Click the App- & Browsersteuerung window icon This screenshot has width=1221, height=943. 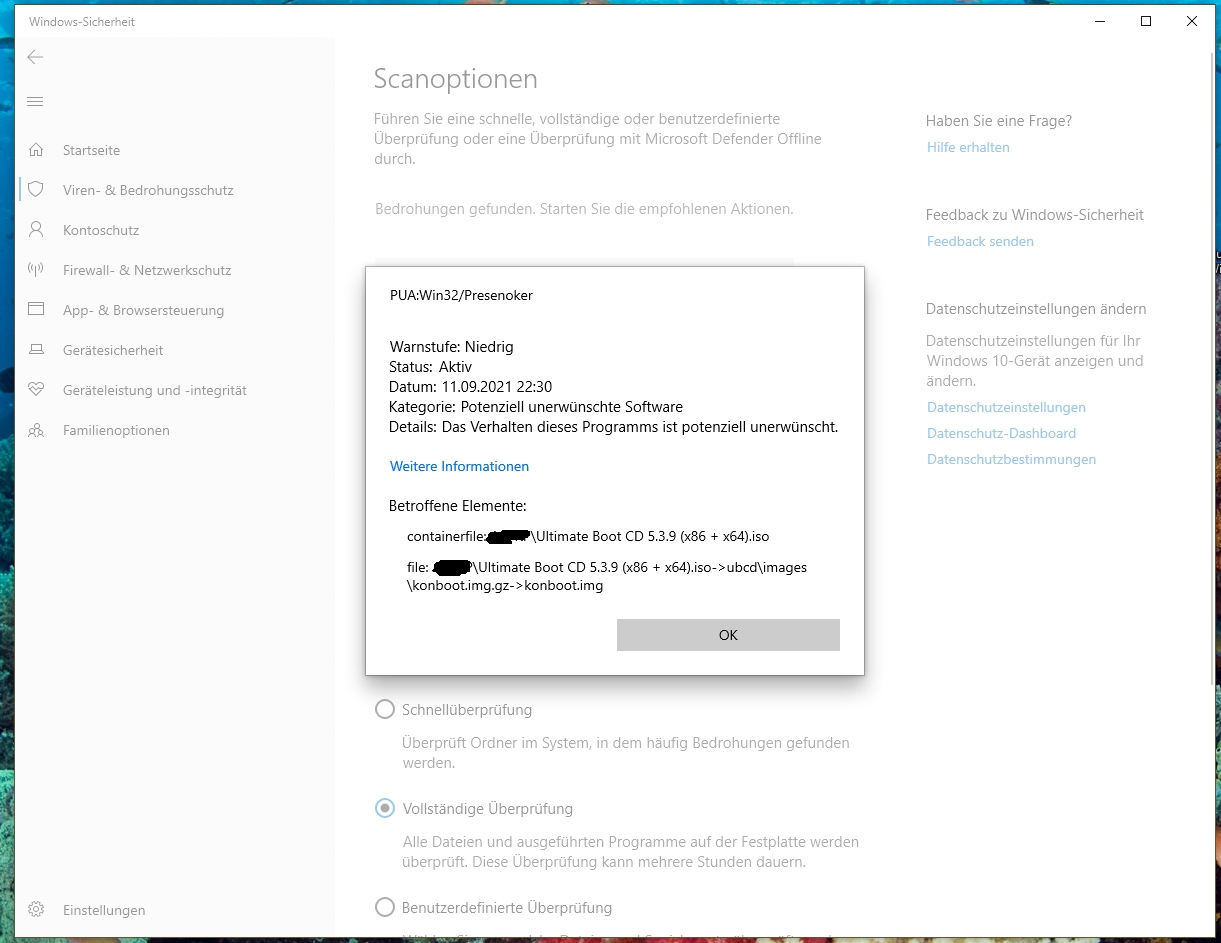pyautogui.click(x=37, y=309)
